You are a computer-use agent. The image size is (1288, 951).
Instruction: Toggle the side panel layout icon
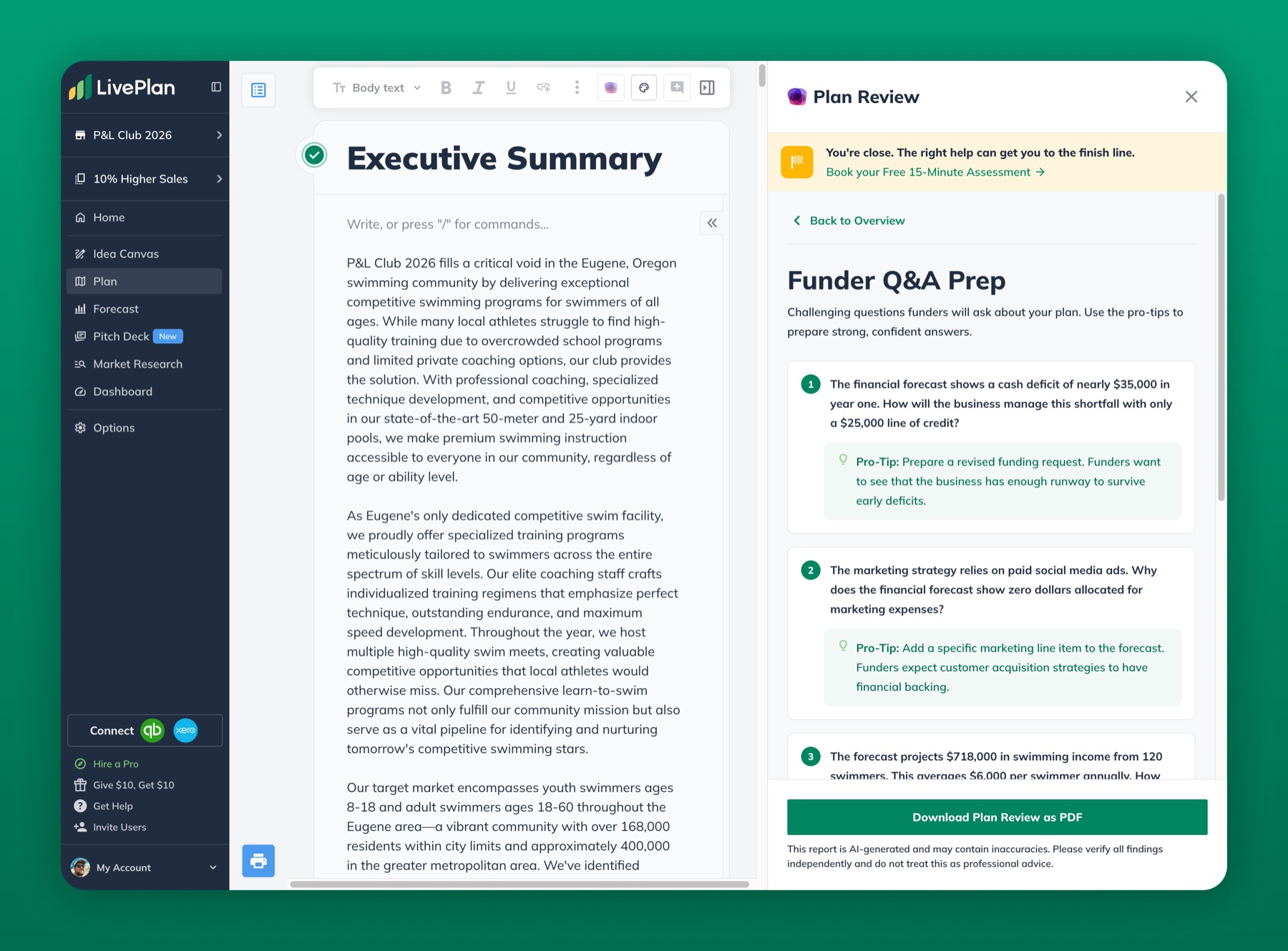click(708, 87)
